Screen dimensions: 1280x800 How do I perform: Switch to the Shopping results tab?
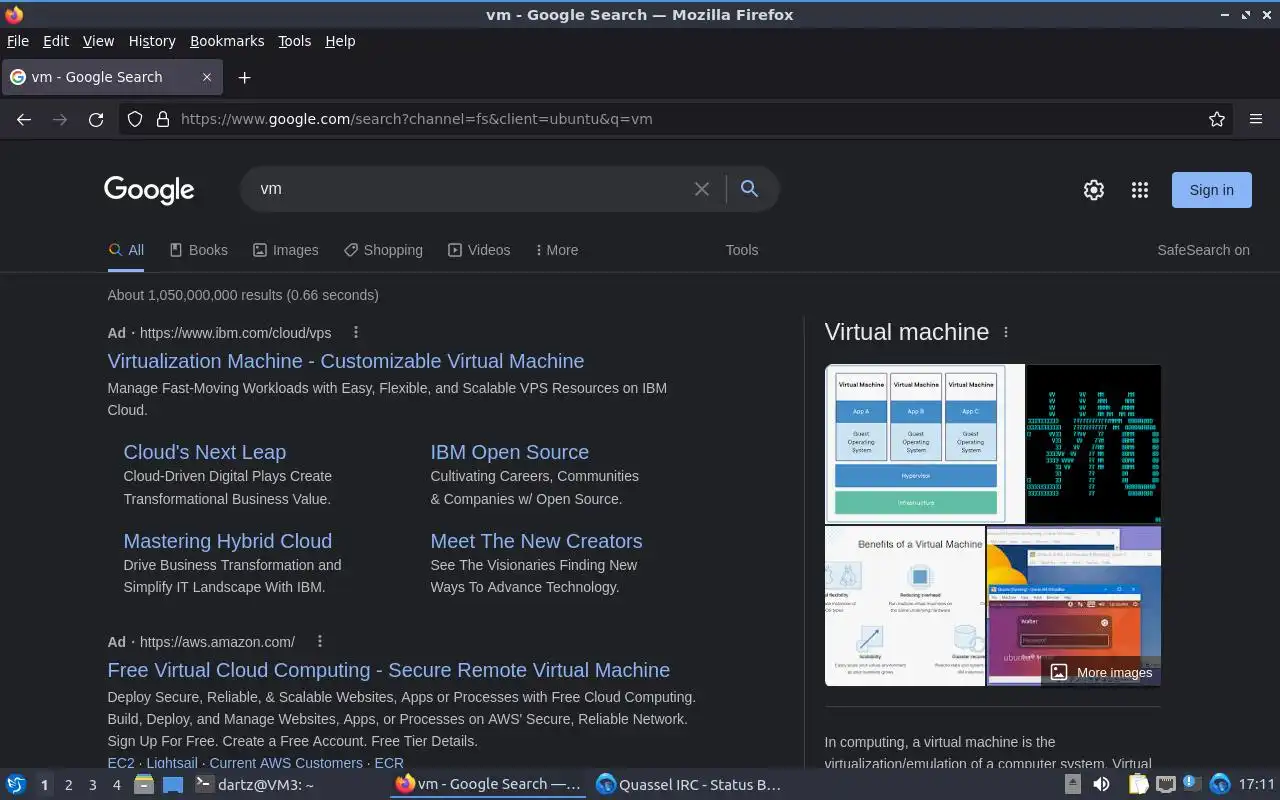click(383, 250)
